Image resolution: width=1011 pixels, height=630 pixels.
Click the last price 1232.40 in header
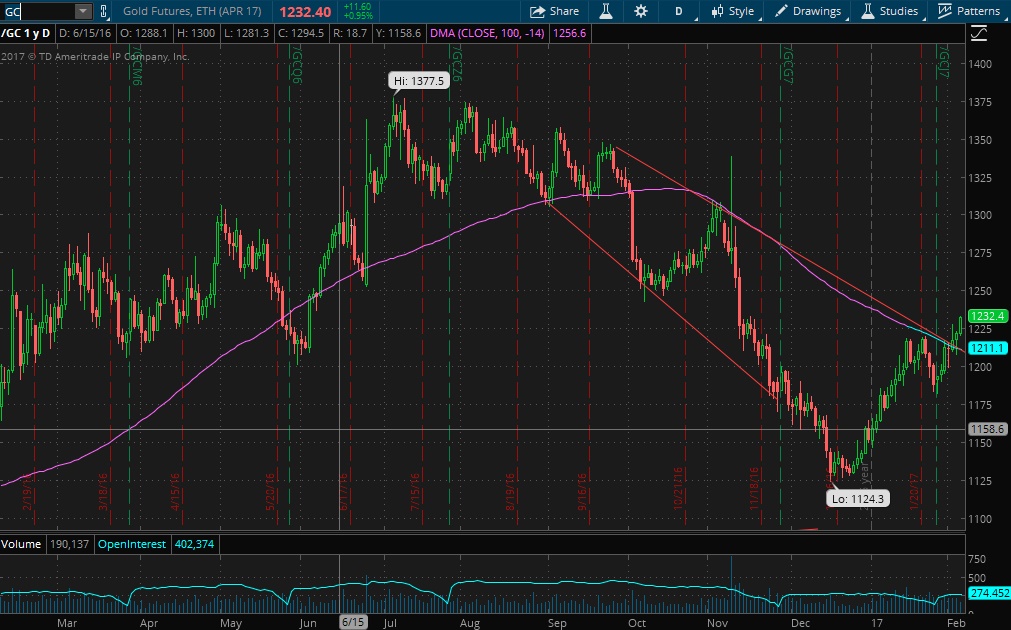click(x=305, y=12)
